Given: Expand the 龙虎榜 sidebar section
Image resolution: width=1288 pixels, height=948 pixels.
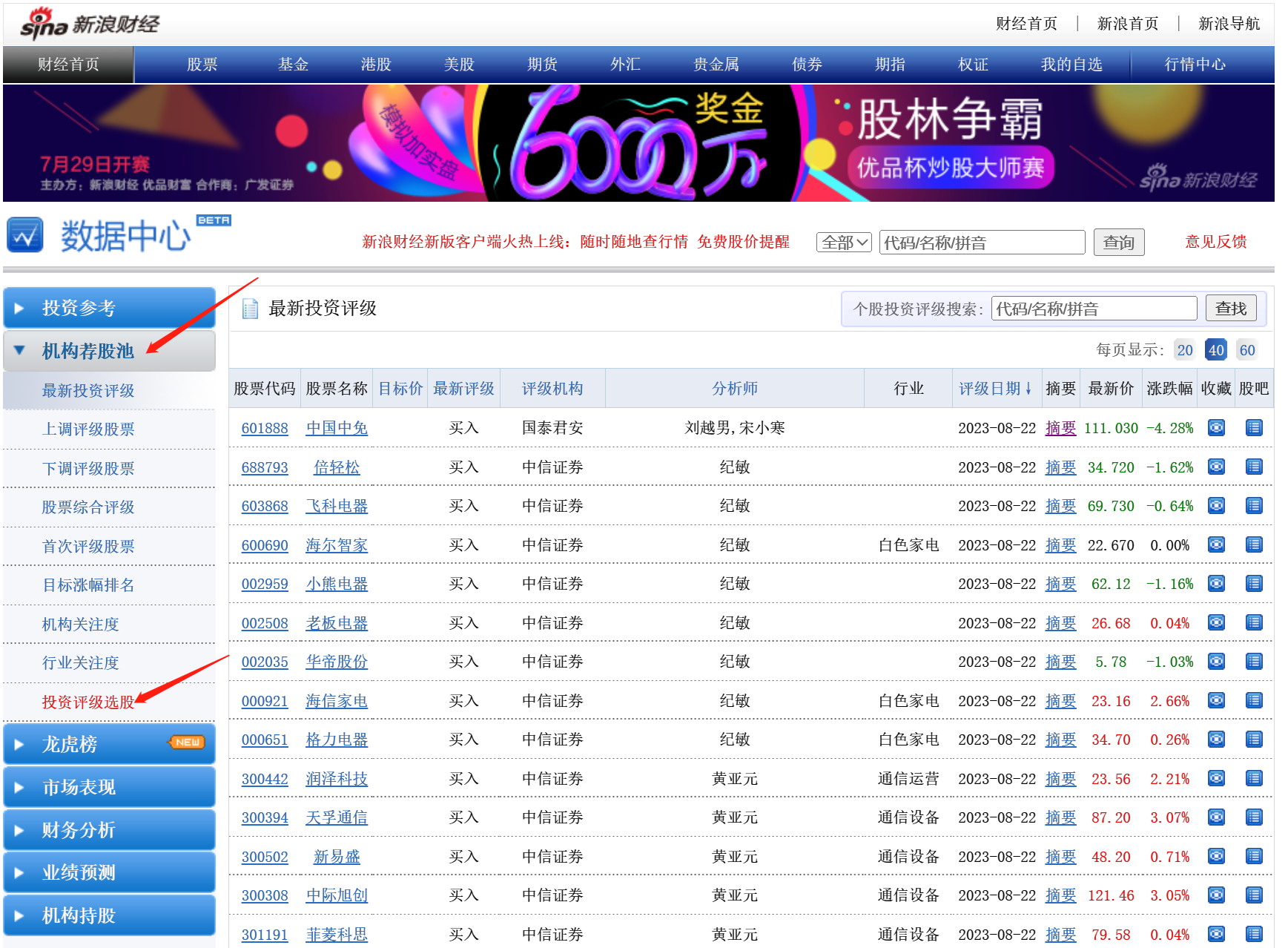Looking at the screenshot, I should coord(109,744).
